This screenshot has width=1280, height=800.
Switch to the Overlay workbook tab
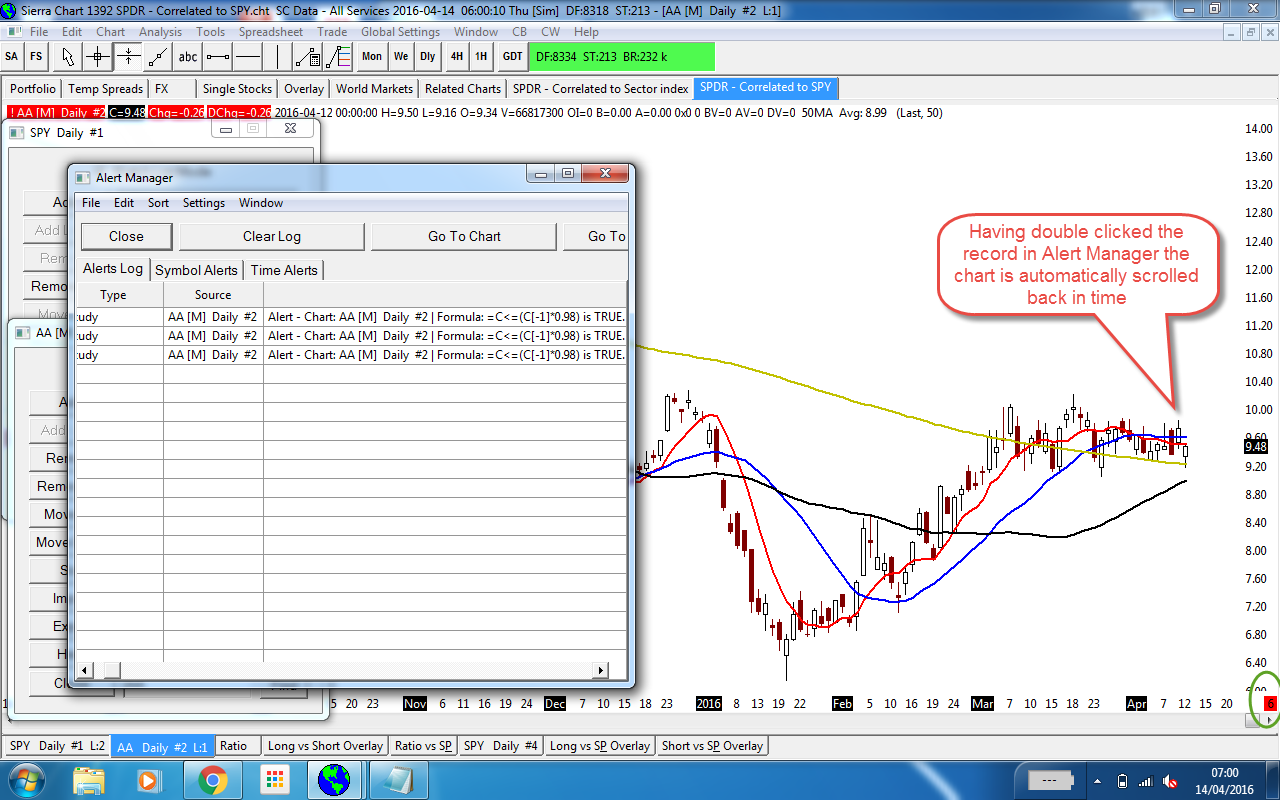pyautogui.click(x=304, y=89)
